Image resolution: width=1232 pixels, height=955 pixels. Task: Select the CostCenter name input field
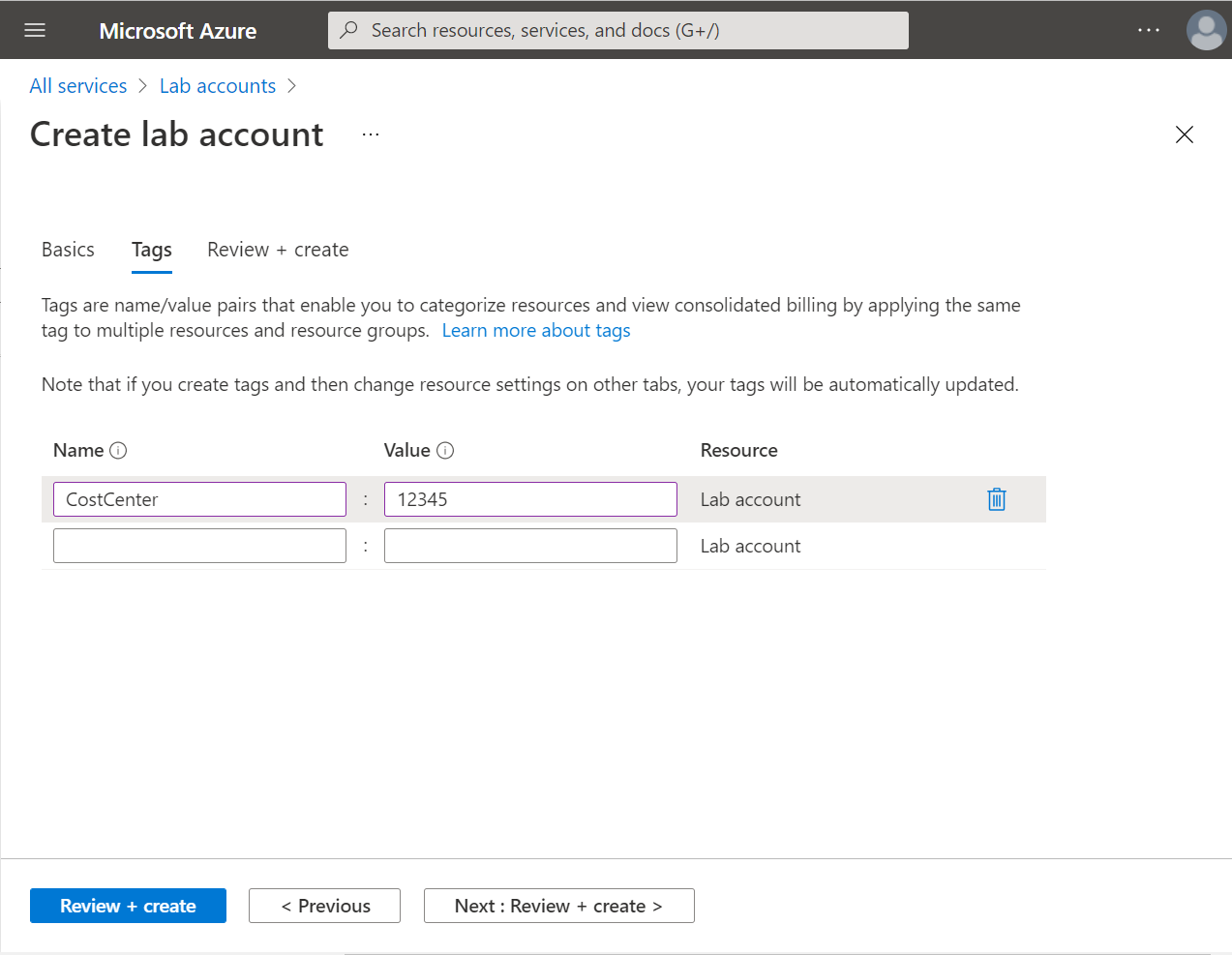198,499
